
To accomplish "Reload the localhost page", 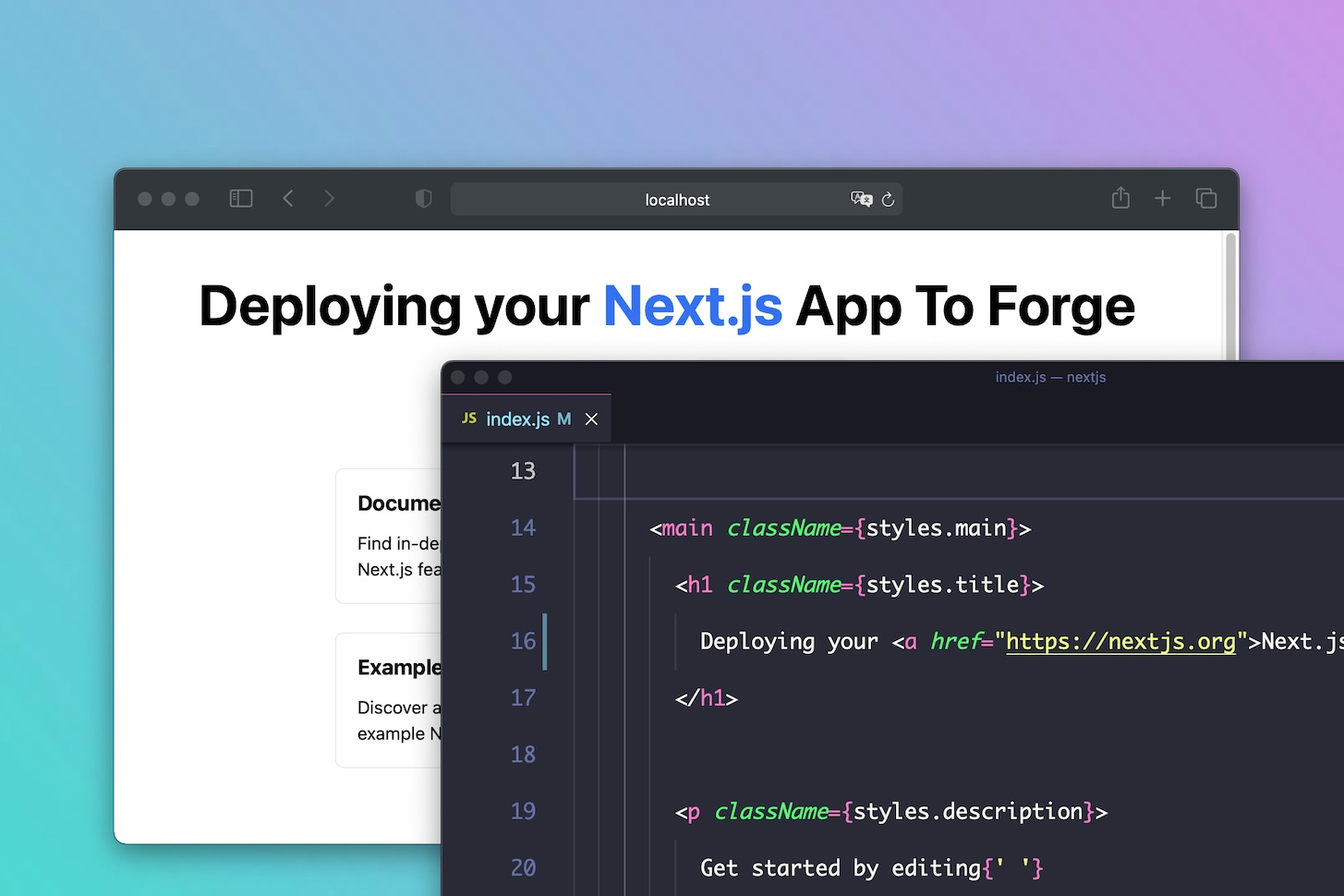I will 888,199.
